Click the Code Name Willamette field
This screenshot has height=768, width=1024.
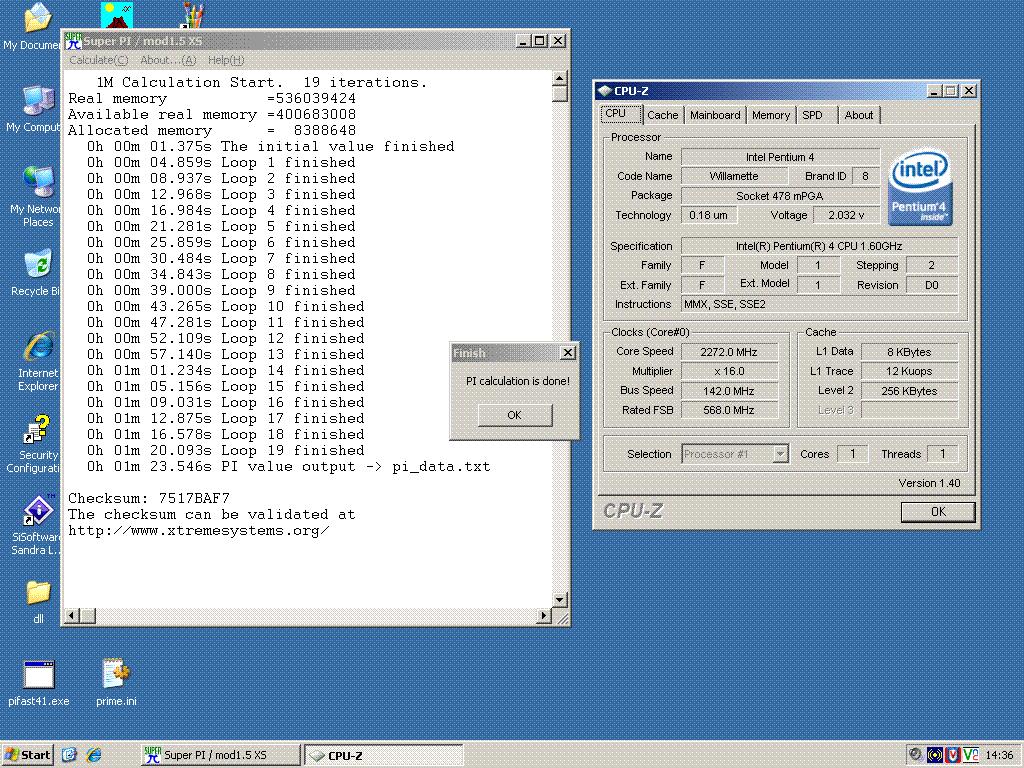click(734, 176)
